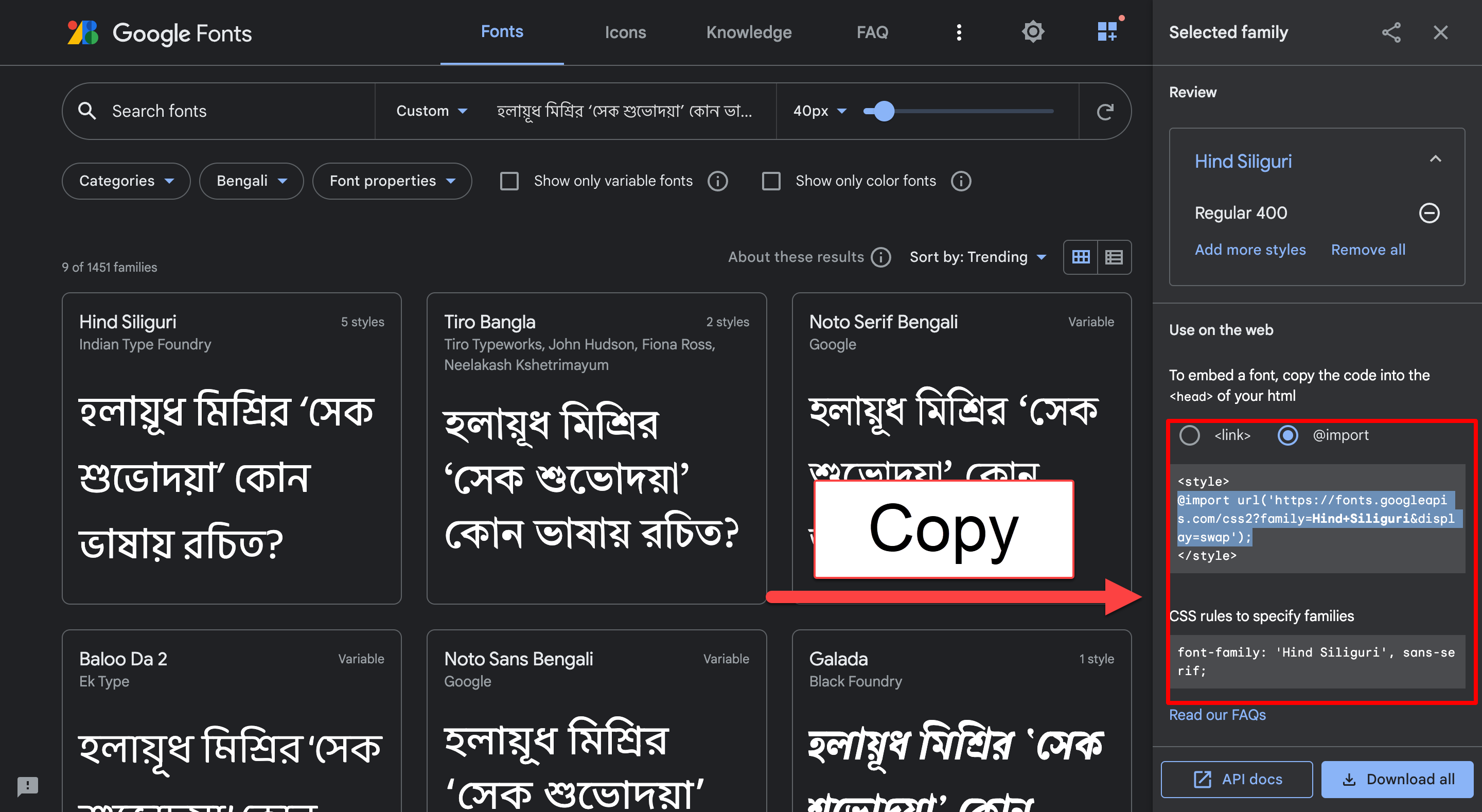Open the Hind Siliguri family link in panel
Screen dimensions: 1482x812
click(1243, 161)
